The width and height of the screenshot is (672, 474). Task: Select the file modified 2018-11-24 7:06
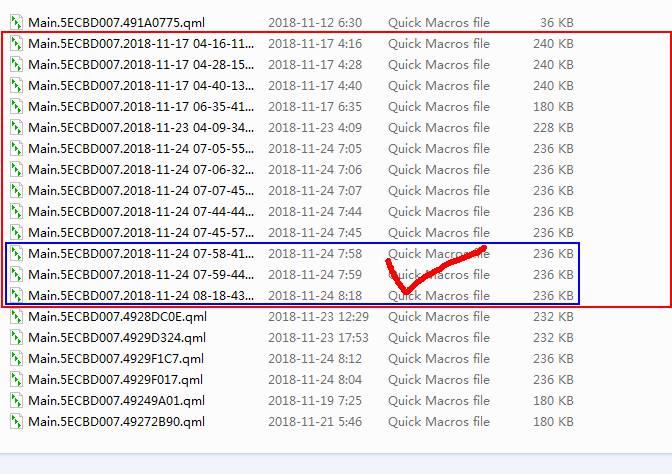click(140, 169)
